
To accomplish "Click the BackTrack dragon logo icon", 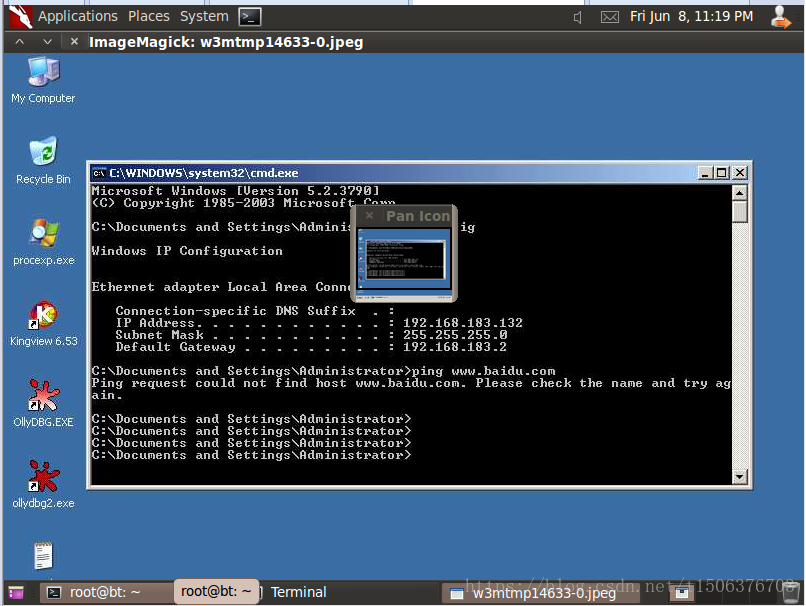I will tap(21, 16).
